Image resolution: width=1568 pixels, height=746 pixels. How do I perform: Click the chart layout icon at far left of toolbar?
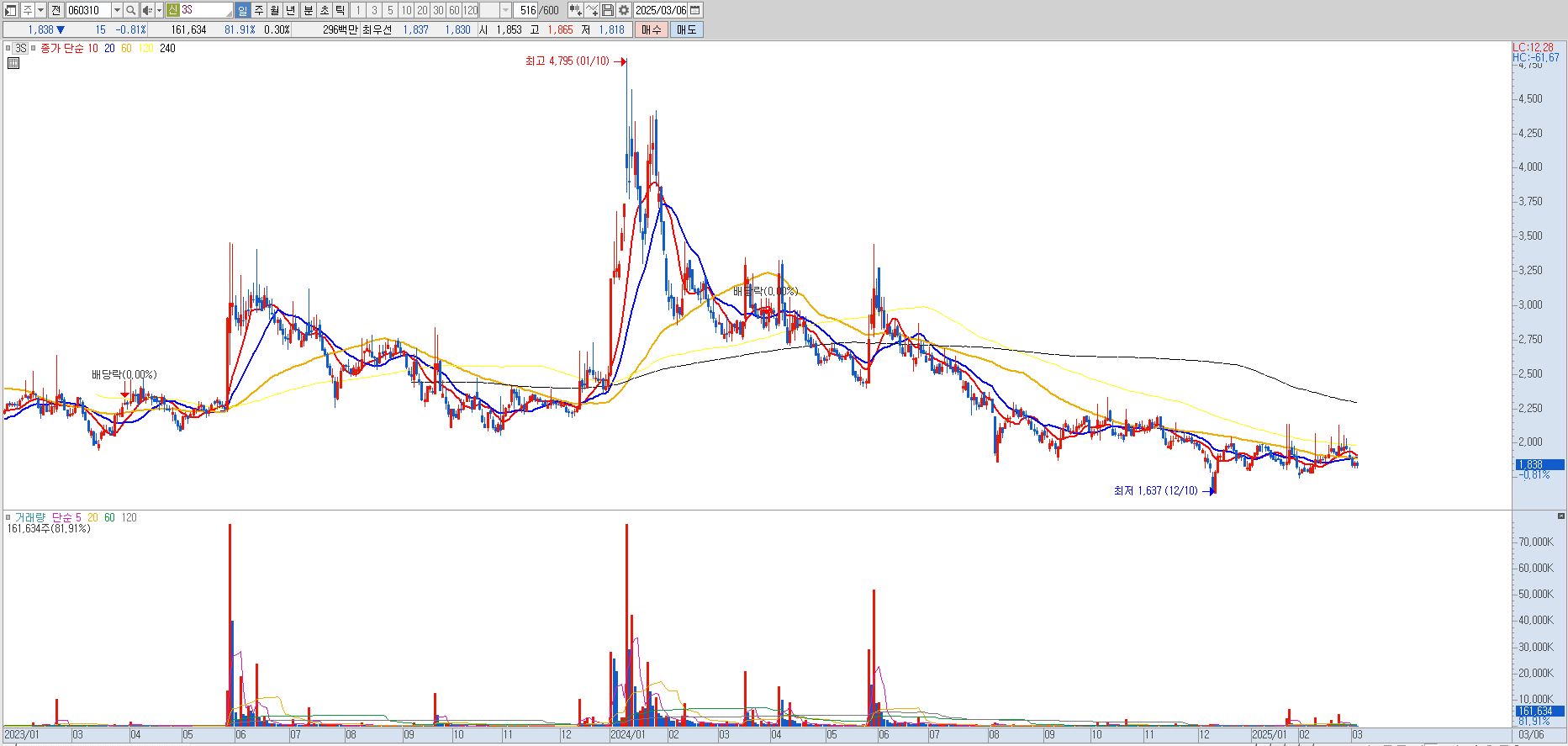11,10
